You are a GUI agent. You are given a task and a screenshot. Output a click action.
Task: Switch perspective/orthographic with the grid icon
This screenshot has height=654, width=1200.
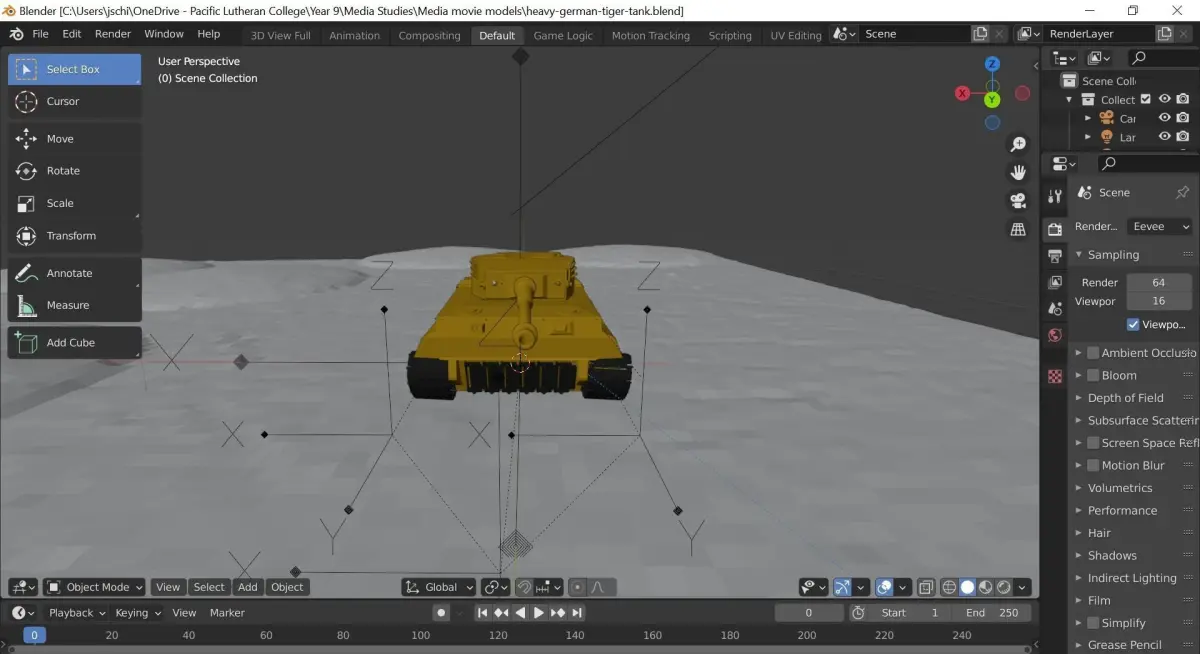pos(1018,229)
